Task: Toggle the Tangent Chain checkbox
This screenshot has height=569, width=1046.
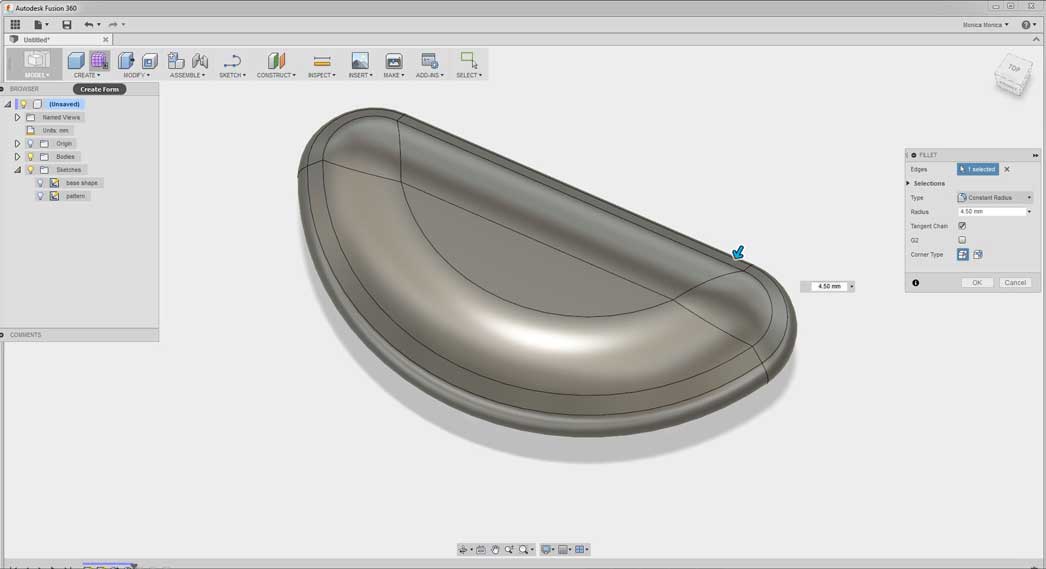Action: pyautogui.click(x=962, y=226)
